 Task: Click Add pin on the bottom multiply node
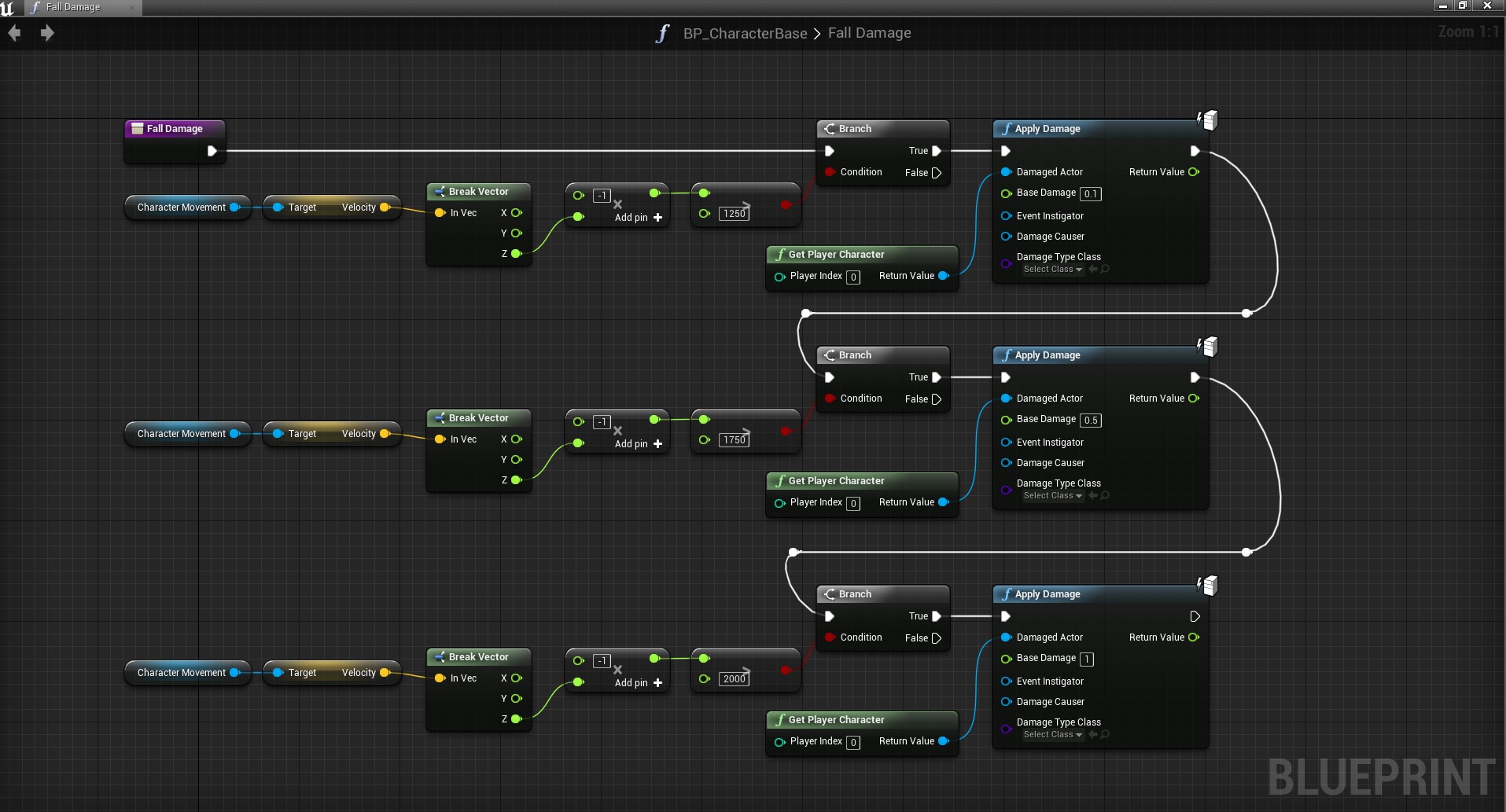(639, 683)
